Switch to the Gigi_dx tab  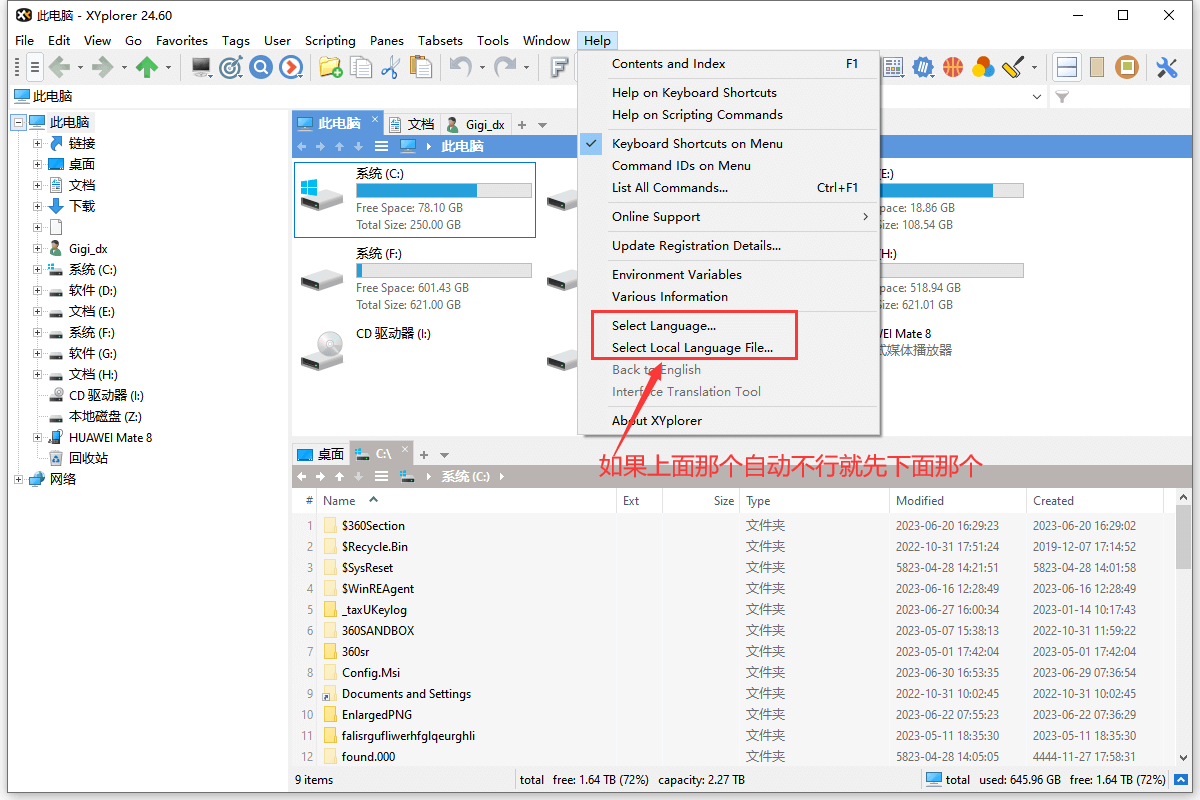(x=476, y=124)
